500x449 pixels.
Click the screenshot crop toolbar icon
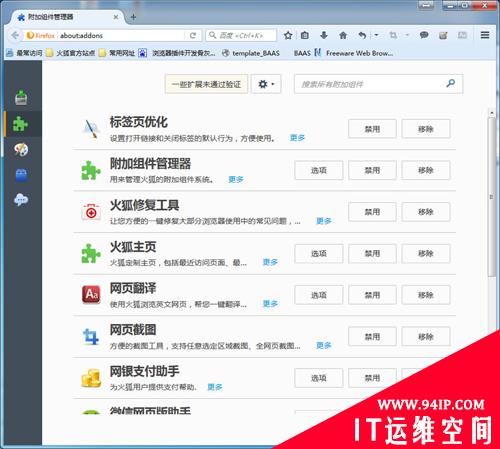click(x=393, y=35)
